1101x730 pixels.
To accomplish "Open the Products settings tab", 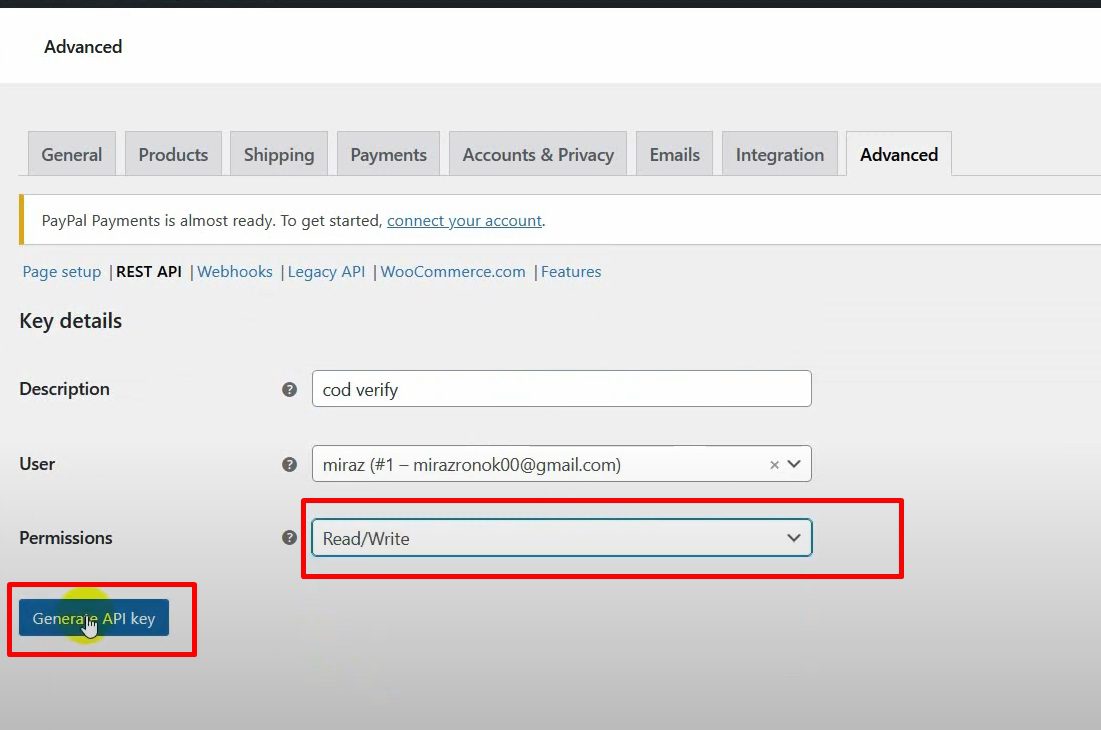I will 173,155.
